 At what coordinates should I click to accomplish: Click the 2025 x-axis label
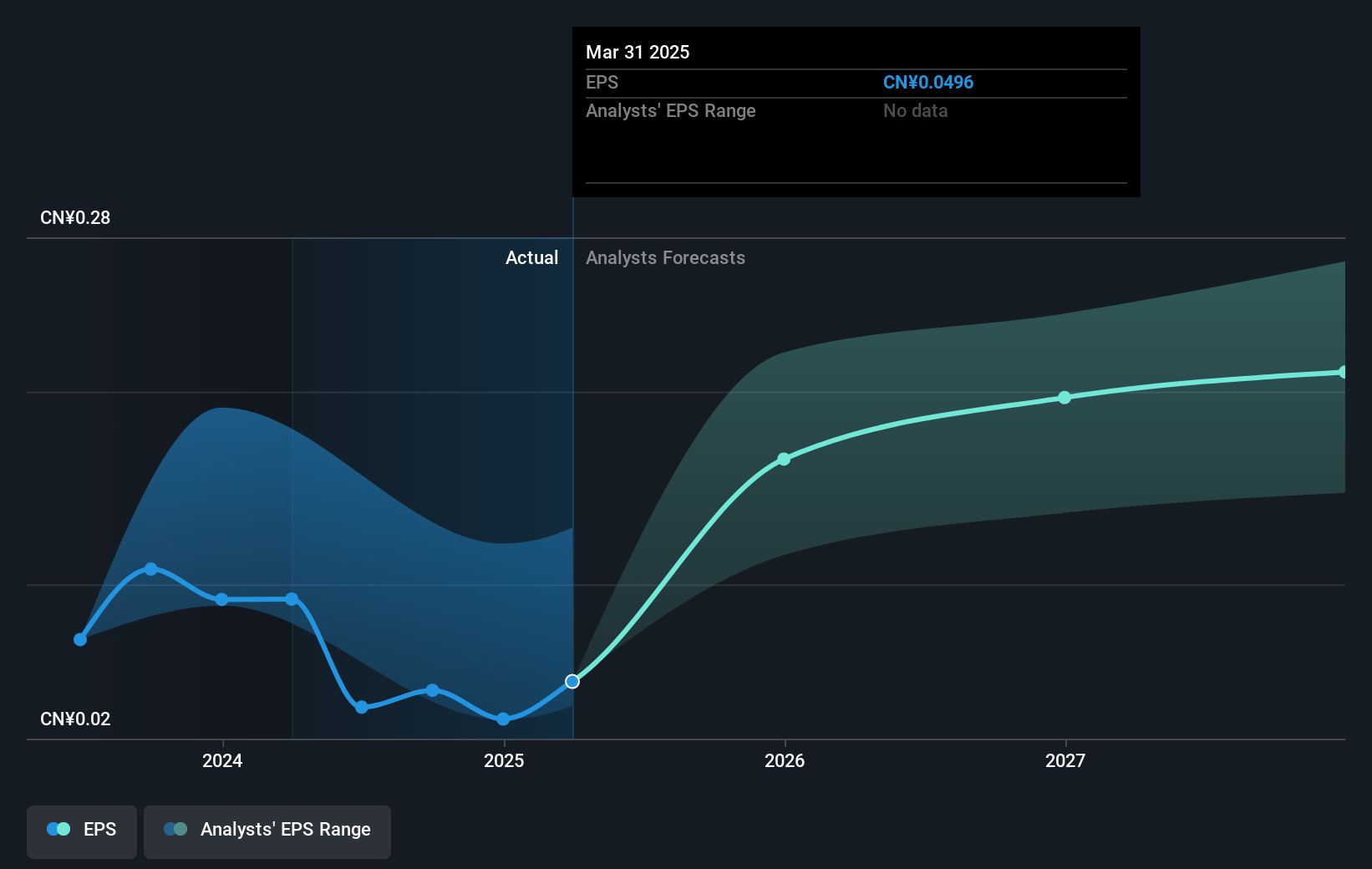504,760
